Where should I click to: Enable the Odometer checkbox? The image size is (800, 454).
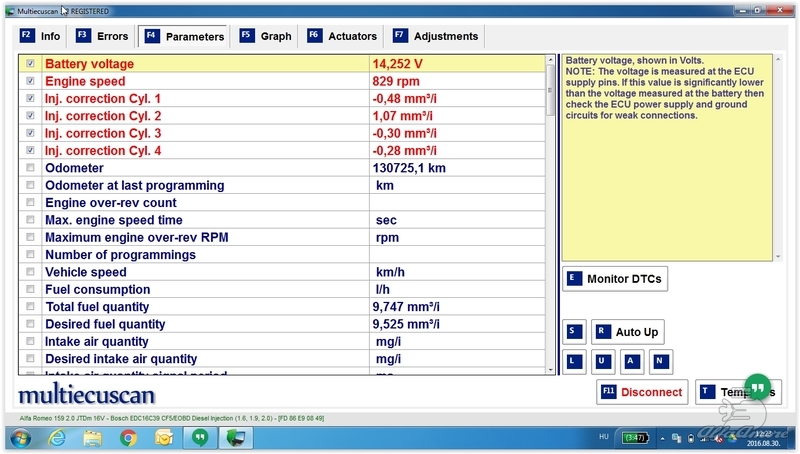pos(30,168)
